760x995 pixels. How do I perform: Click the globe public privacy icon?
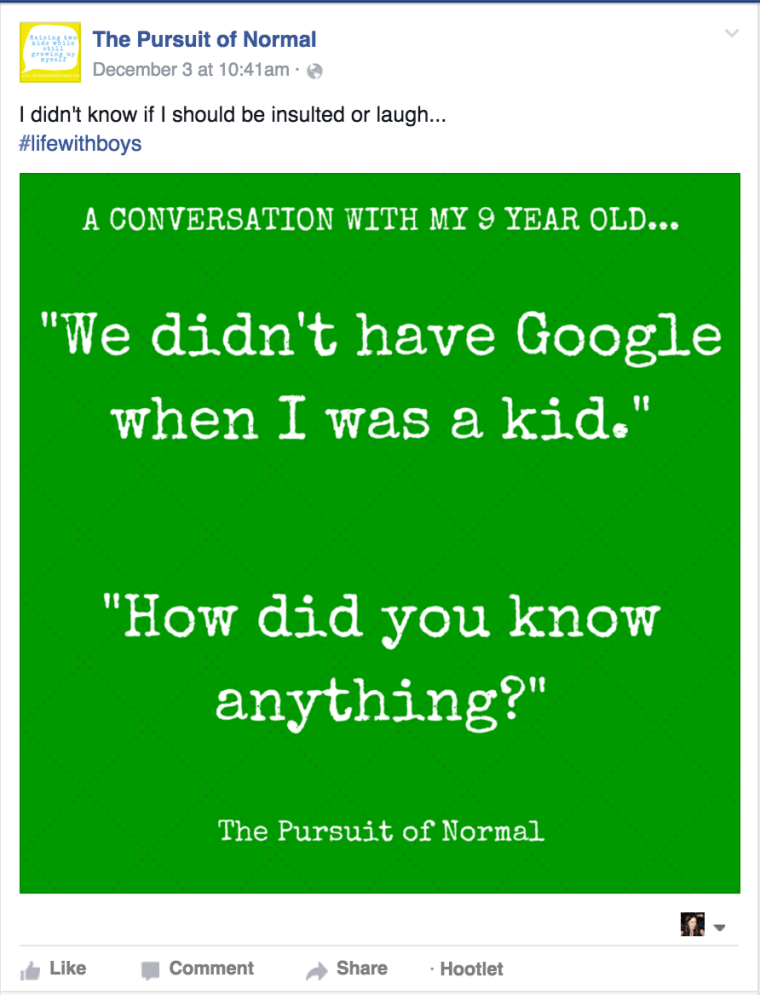(x=315, y=71)
